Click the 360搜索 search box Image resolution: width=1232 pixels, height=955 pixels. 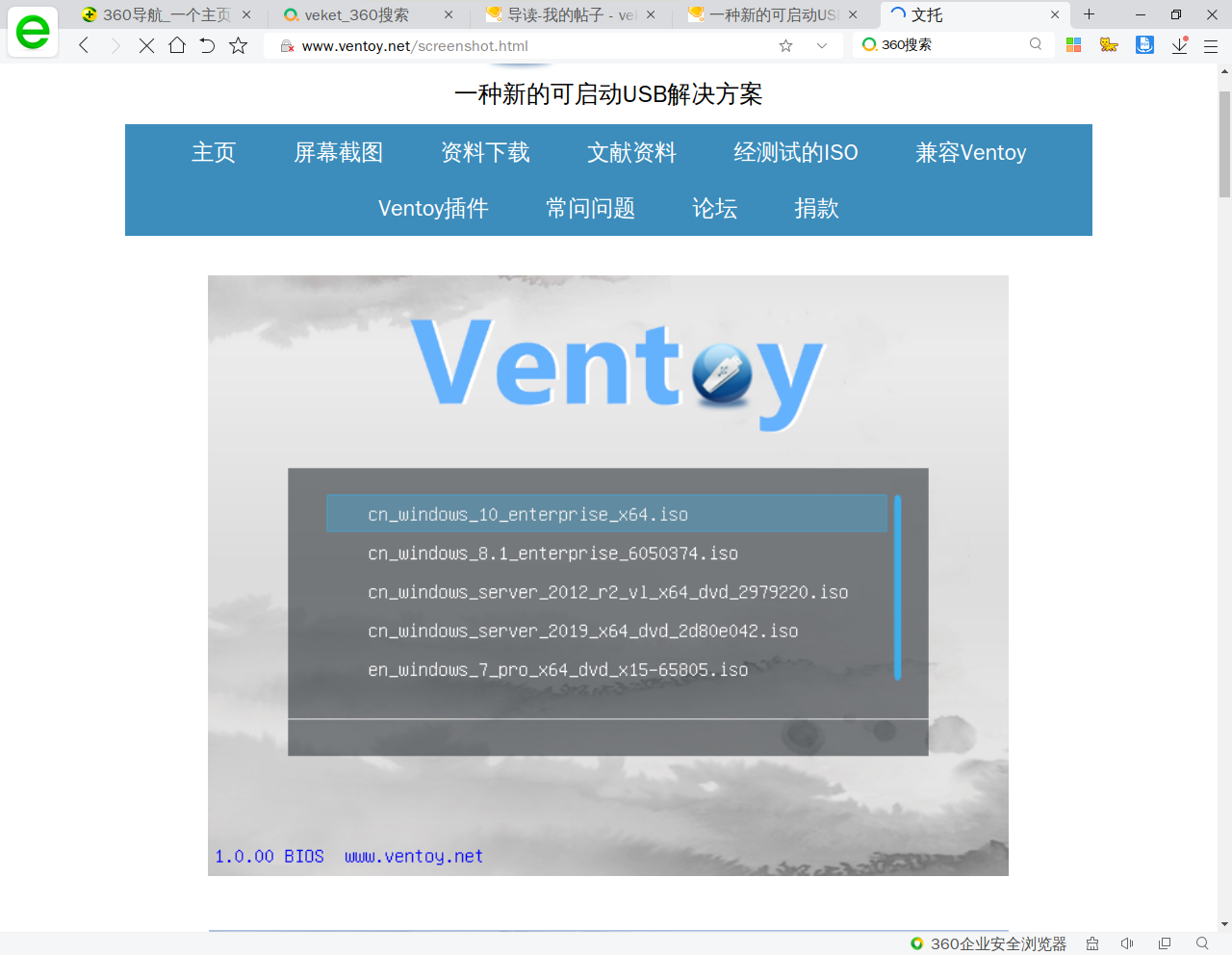click(953, 44)
